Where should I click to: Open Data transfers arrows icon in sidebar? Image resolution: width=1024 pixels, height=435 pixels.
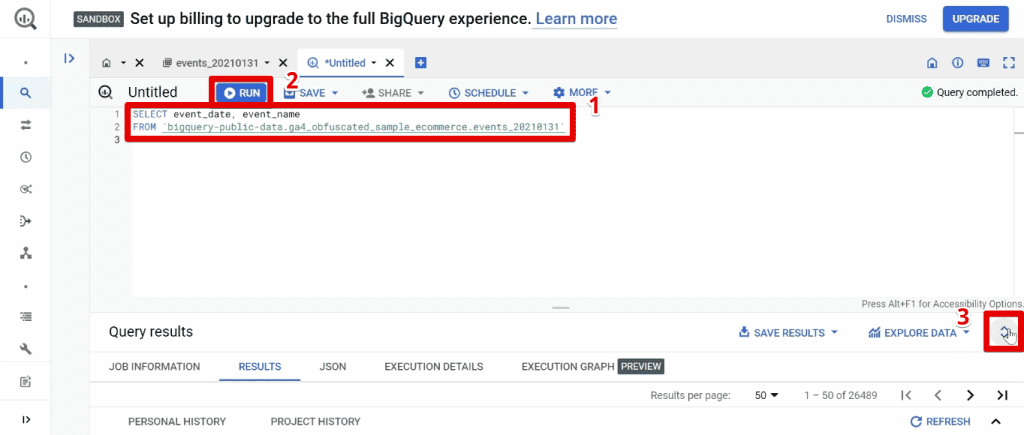click(x=25, y=125)
